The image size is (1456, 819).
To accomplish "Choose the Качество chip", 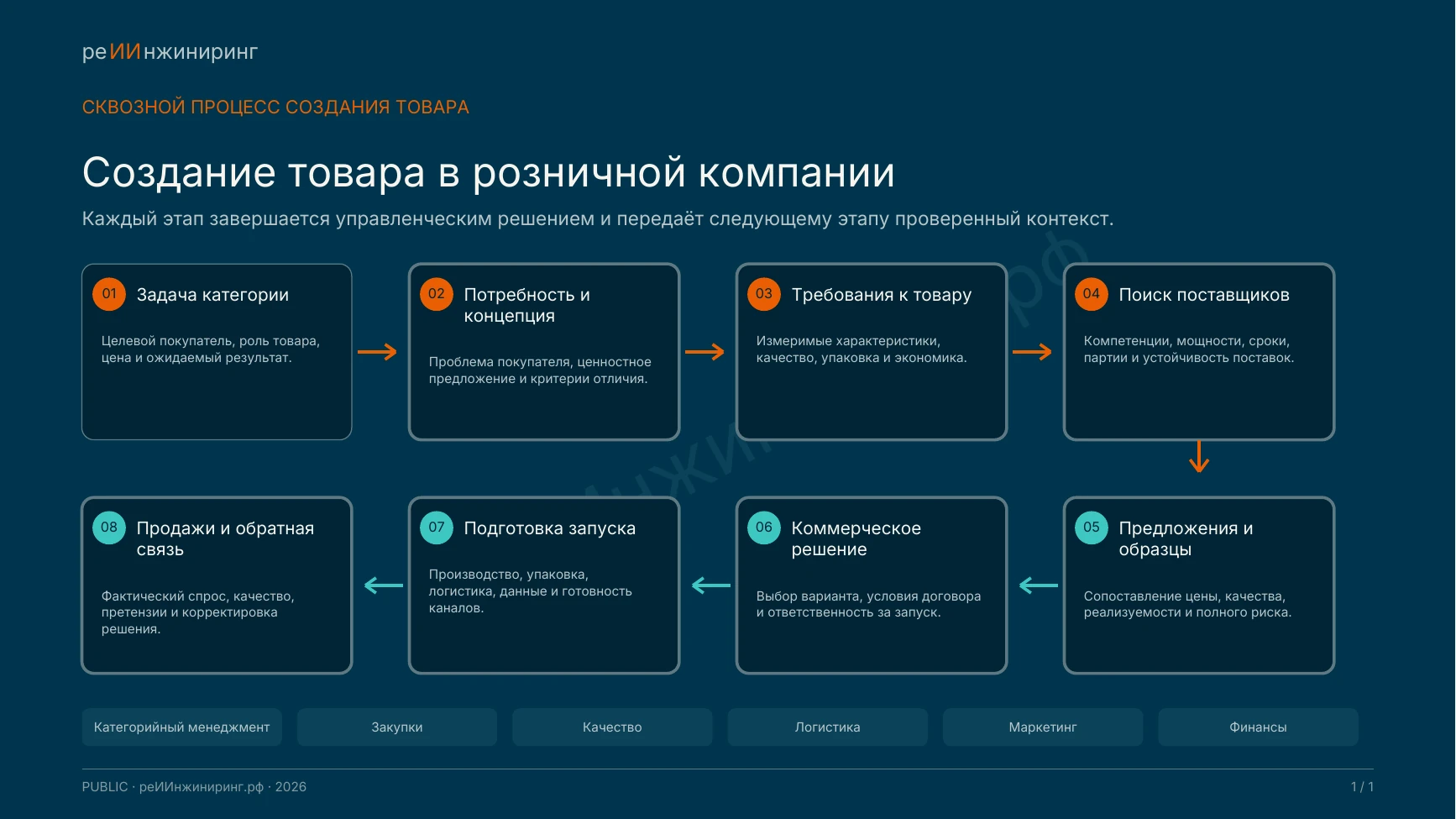I will [x=612, y=727].
